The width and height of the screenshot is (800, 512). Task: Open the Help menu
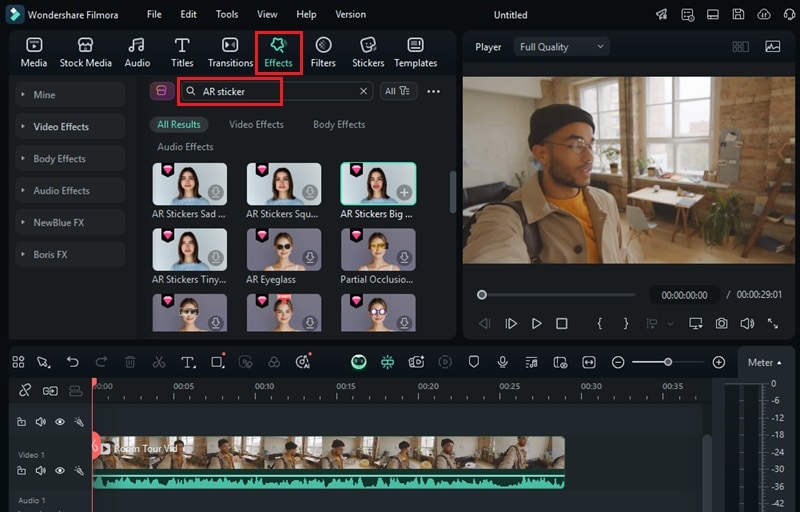tap(306, 14)
